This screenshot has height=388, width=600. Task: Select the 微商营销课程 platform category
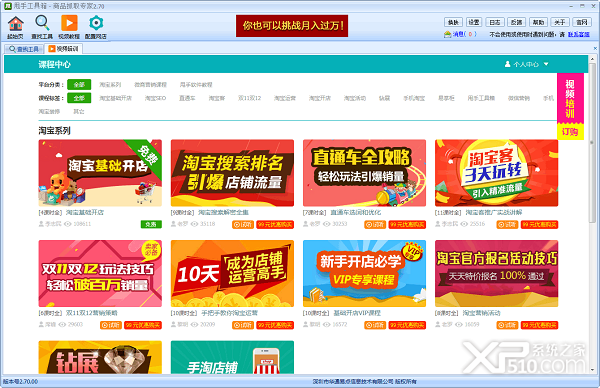150,85
